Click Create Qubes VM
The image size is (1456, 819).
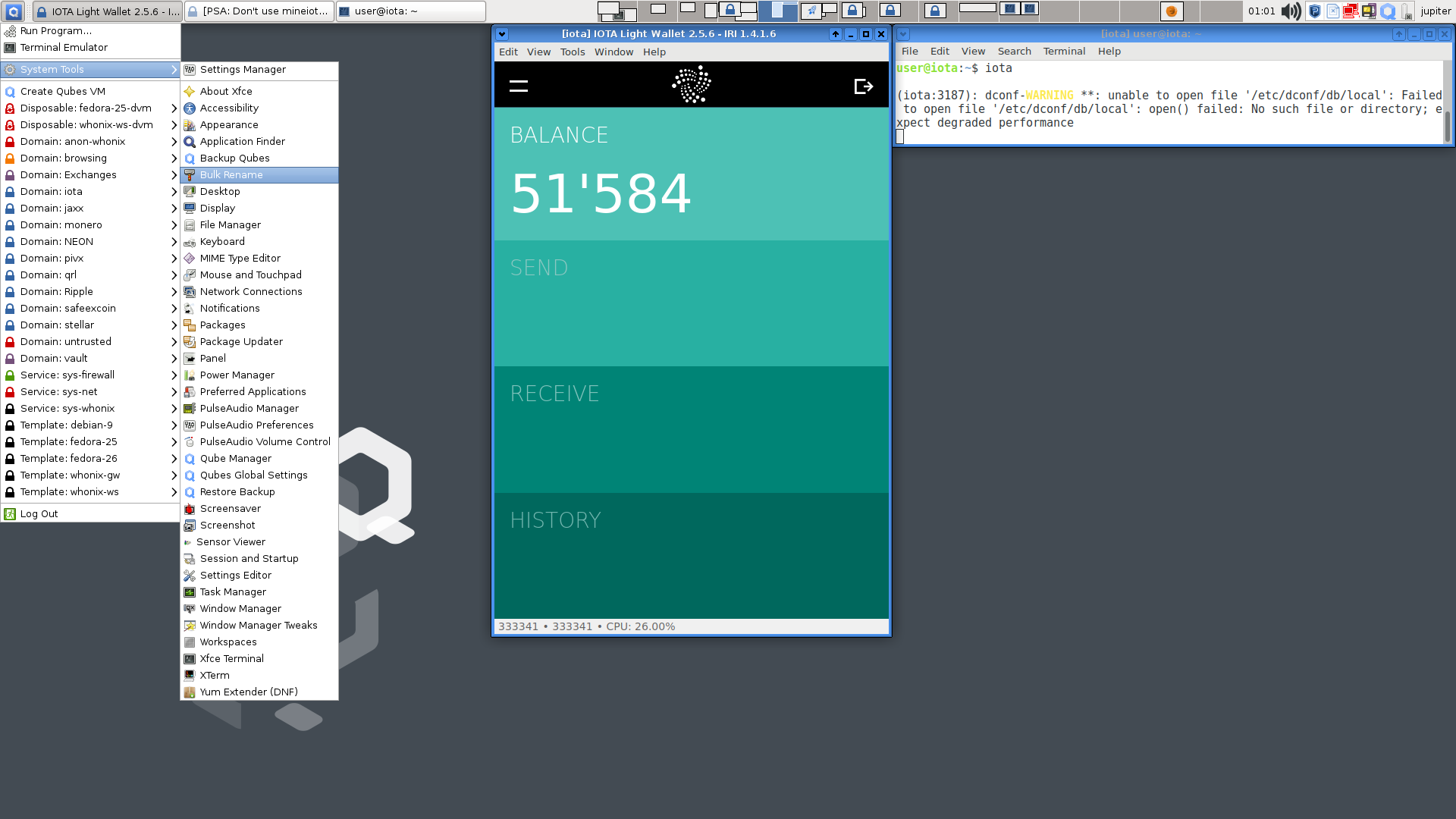(90, 92)
